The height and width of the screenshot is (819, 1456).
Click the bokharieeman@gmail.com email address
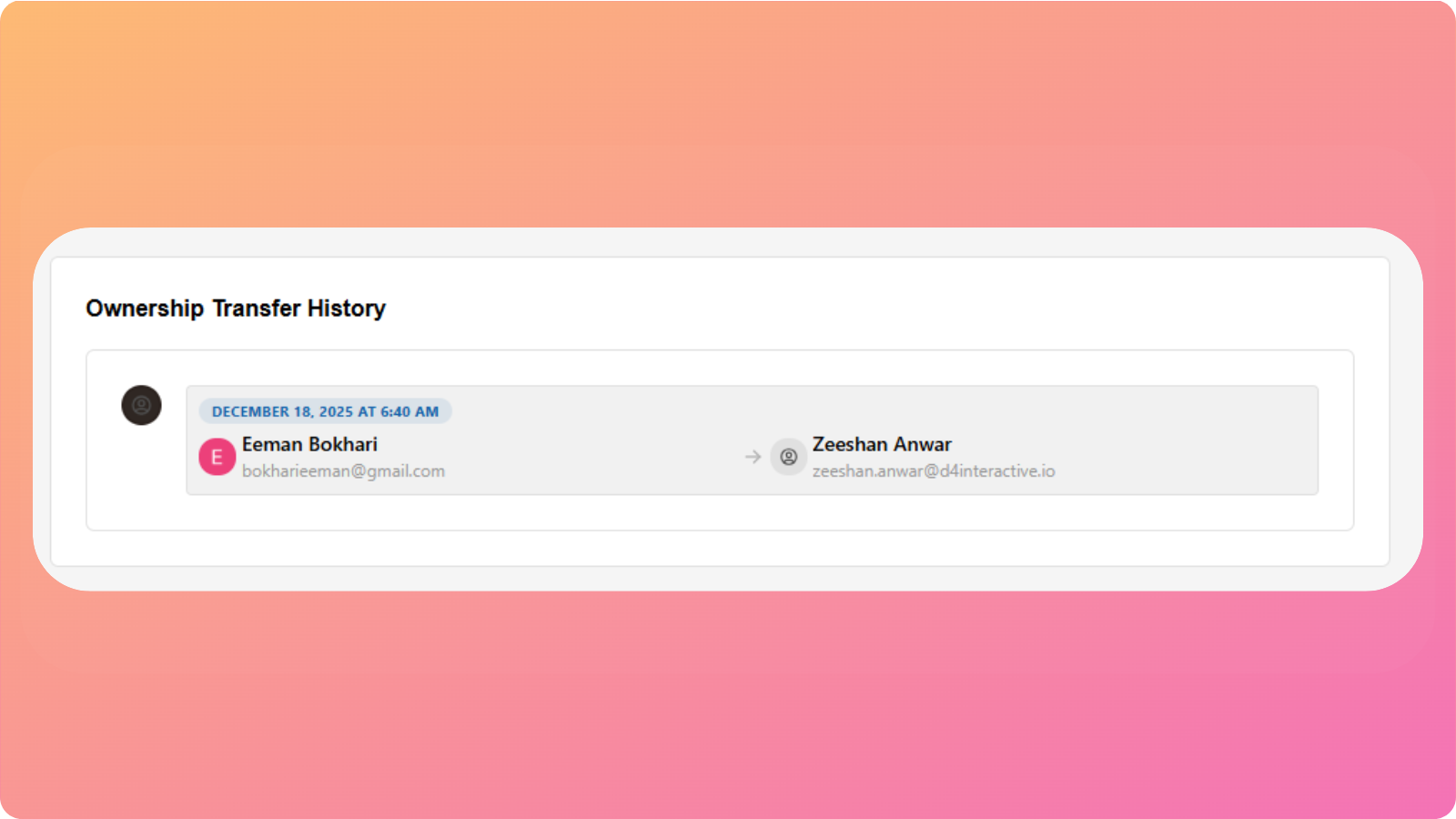coord(343,471)
